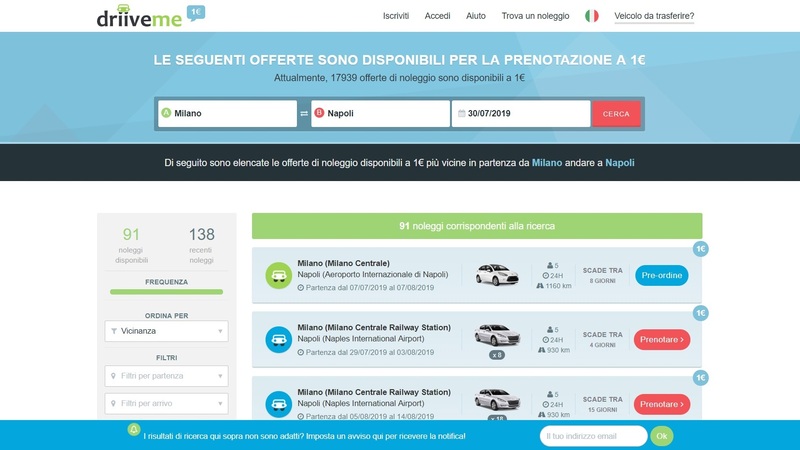
Task: Click the 1€ speech bubble icon in logo
Action: pos(196,13)
